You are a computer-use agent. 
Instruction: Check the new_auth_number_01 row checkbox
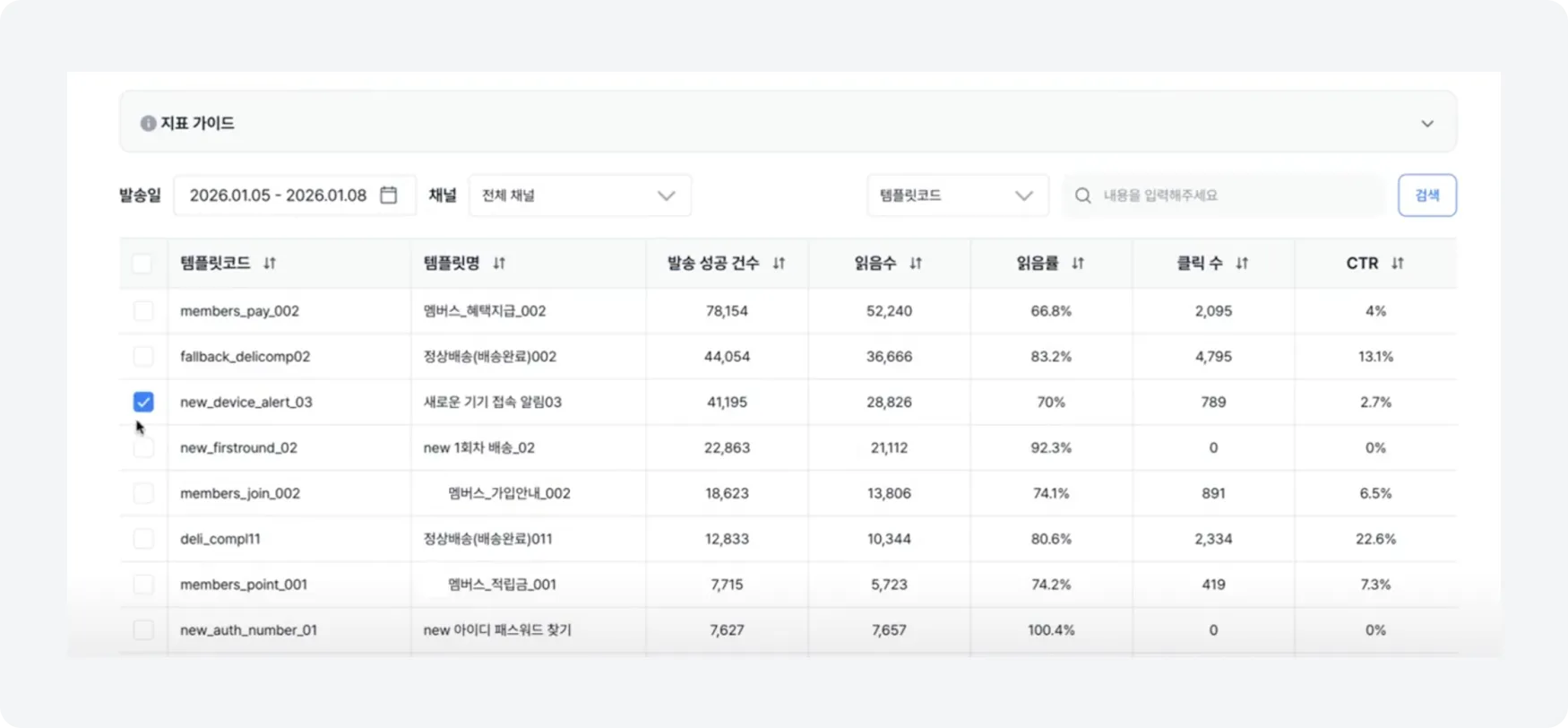(143, 630)
